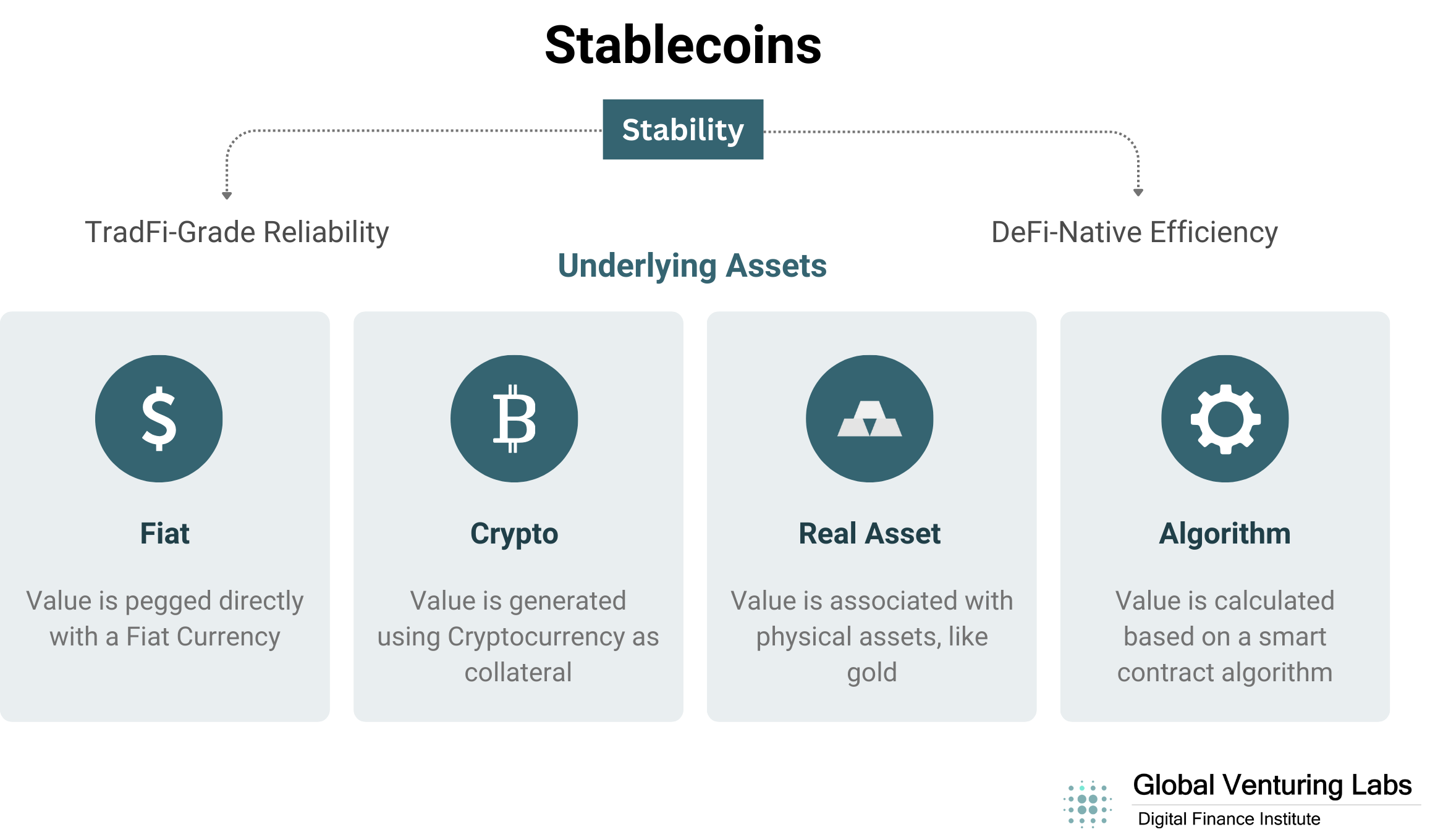Screen dimensions: 1430x840
Task: Select the Stablecoins title
Action: 683,45
